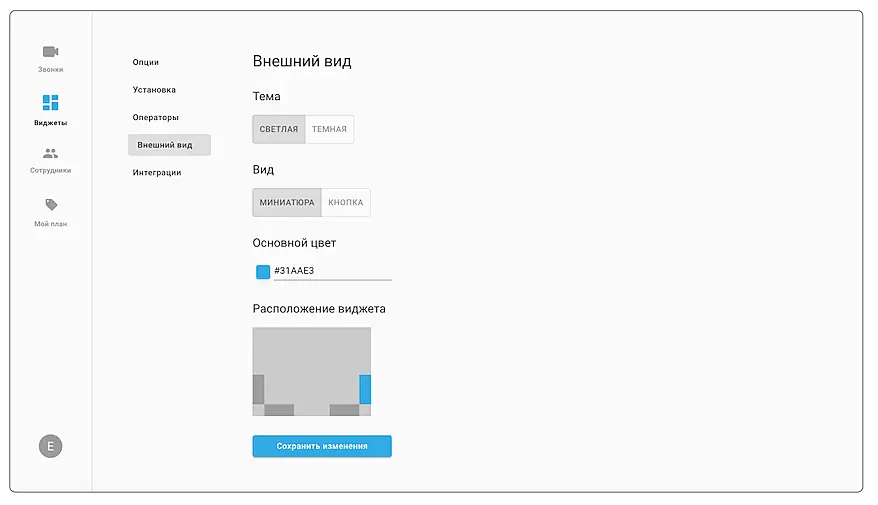
Task: Switch widget view to КНОПКА
Action: [x=346, y=203]
